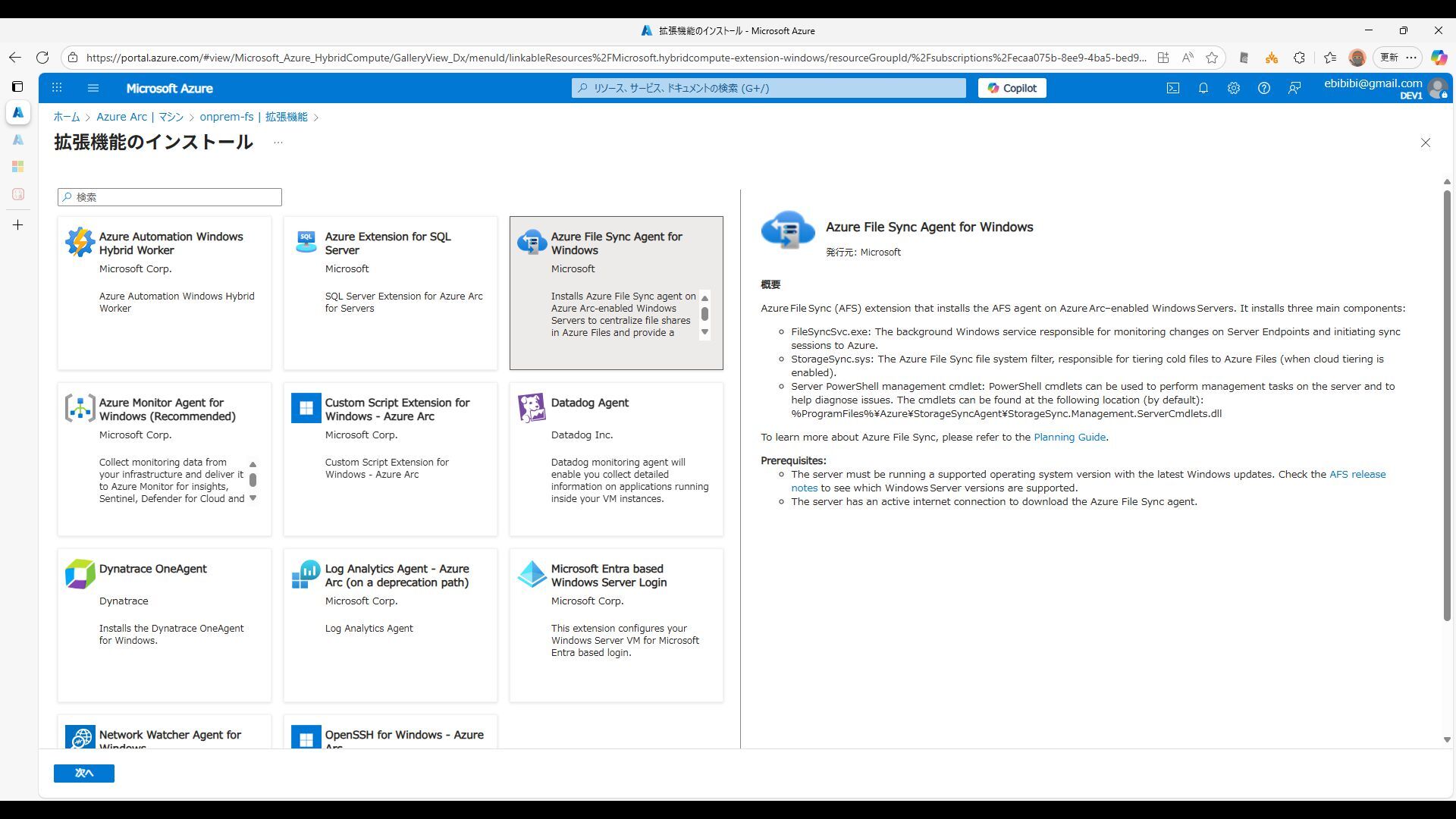Open browser read aloud icon
This screenshot has height=819, width=1456.
[1188, 58]
